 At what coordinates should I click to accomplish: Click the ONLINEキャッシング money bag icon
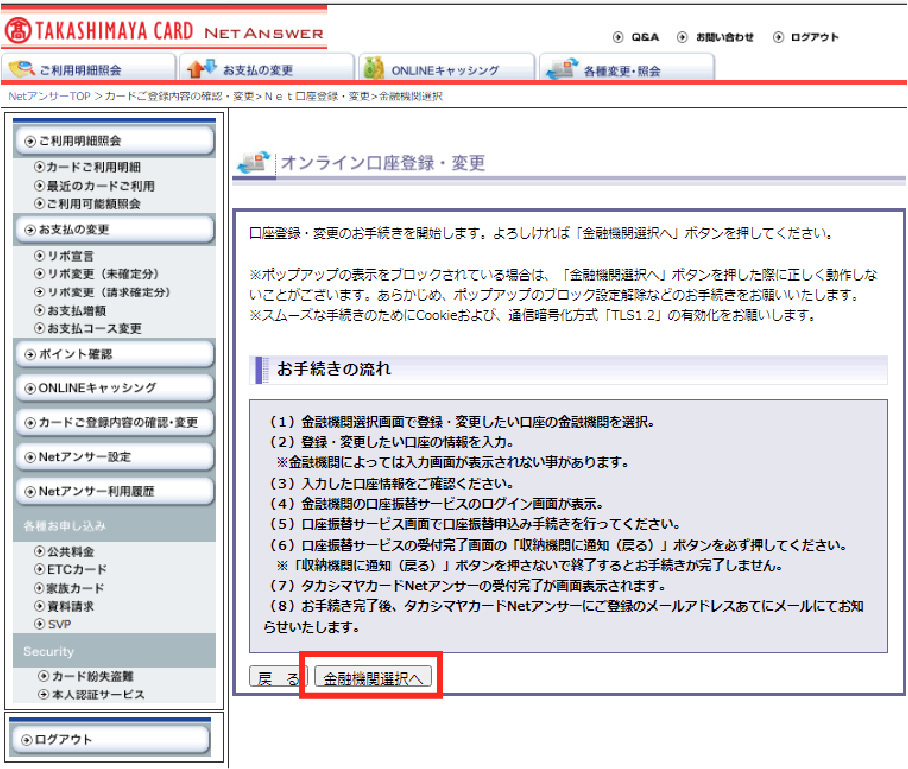374,69
